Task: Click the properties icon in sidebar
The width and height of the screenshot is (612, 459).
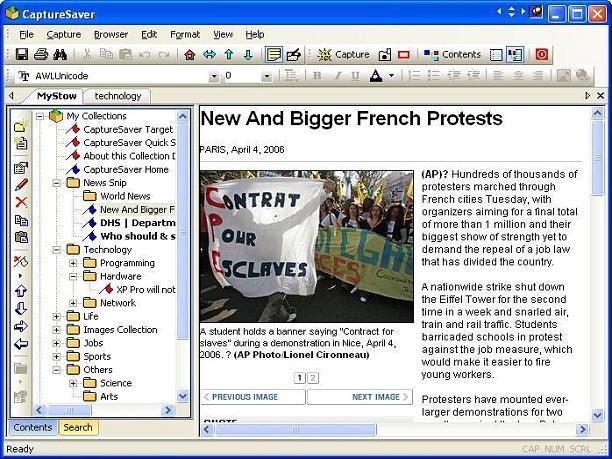Action: pyautogui.click(x=21, y=168)
